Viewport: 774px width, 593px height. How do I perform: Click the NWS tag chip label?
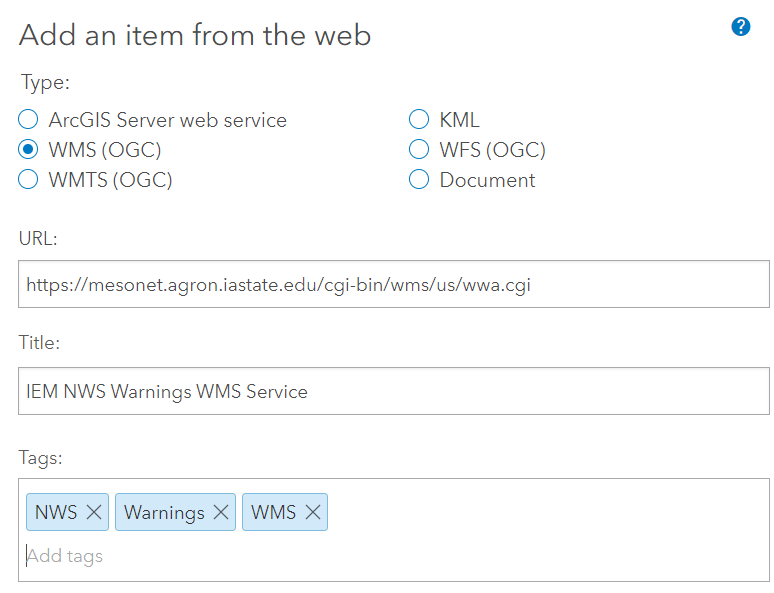click(x=56, y=512)
